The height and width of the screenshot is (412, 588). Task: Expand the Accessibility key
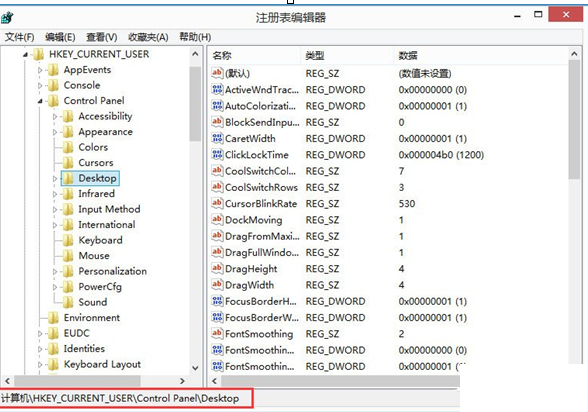point(55,117)
